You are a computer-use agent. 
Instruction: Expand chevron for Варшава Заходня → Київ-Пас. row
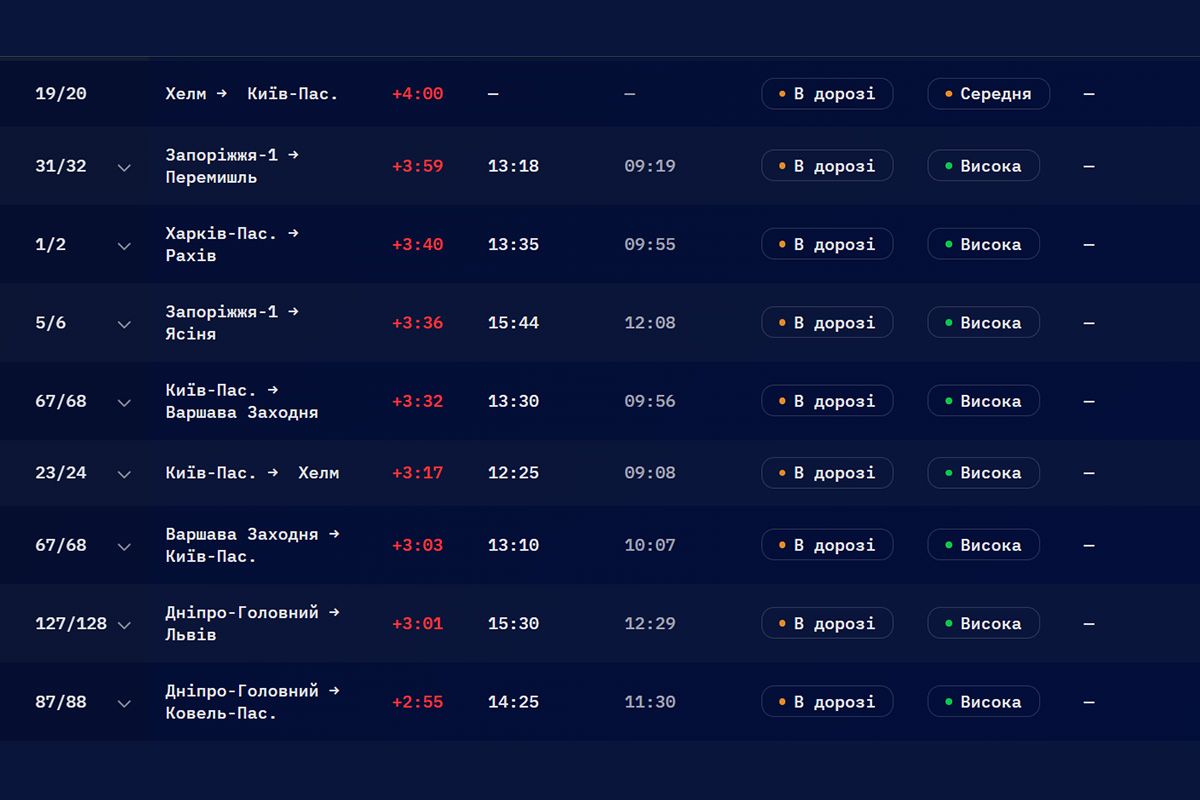tap(124, 546)
